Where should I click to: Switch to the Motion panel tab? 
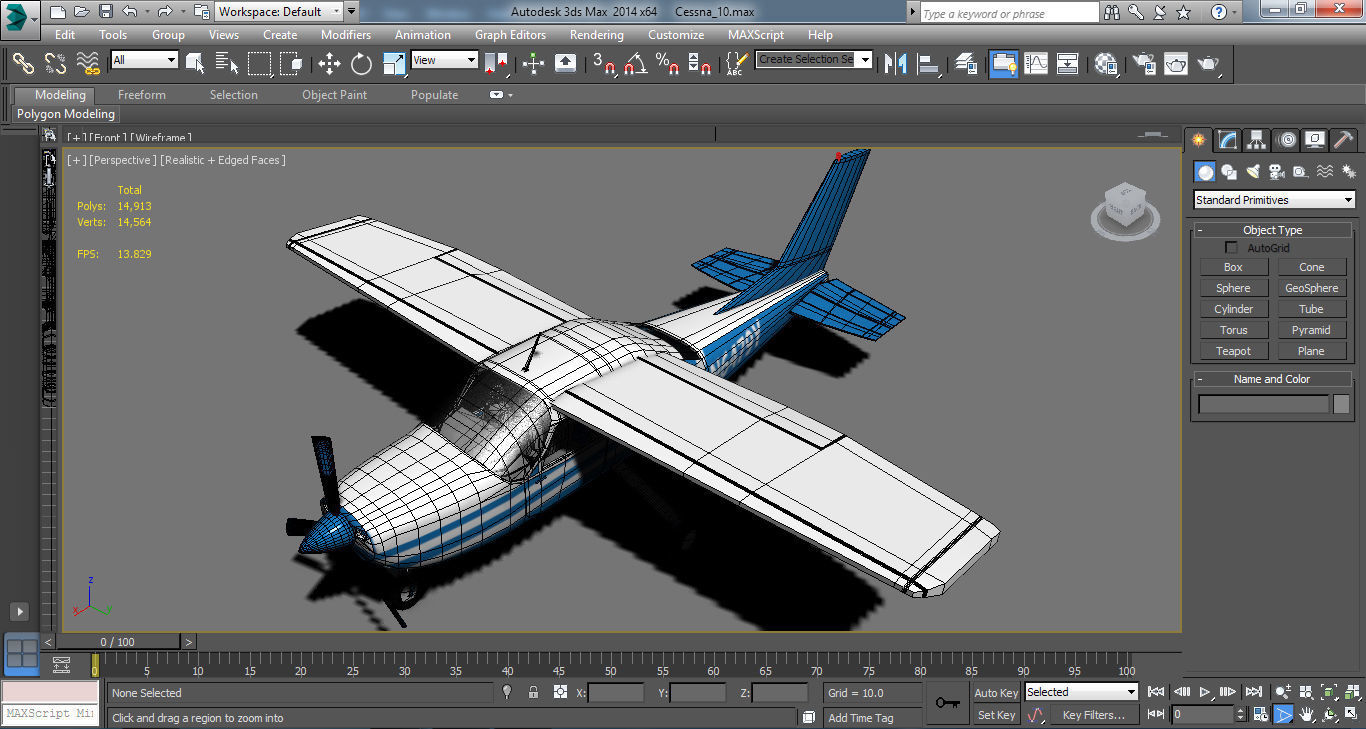(1286, 140)
